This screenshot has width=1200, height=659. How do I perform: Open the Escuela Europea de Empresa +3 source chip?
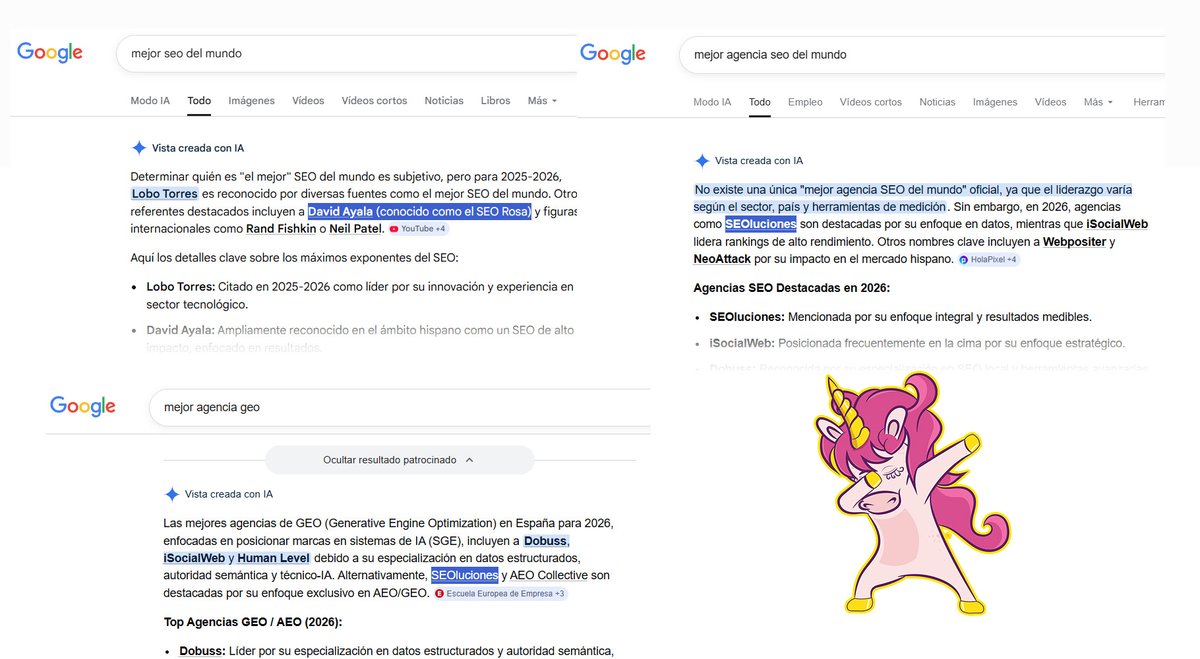(500, 594)
